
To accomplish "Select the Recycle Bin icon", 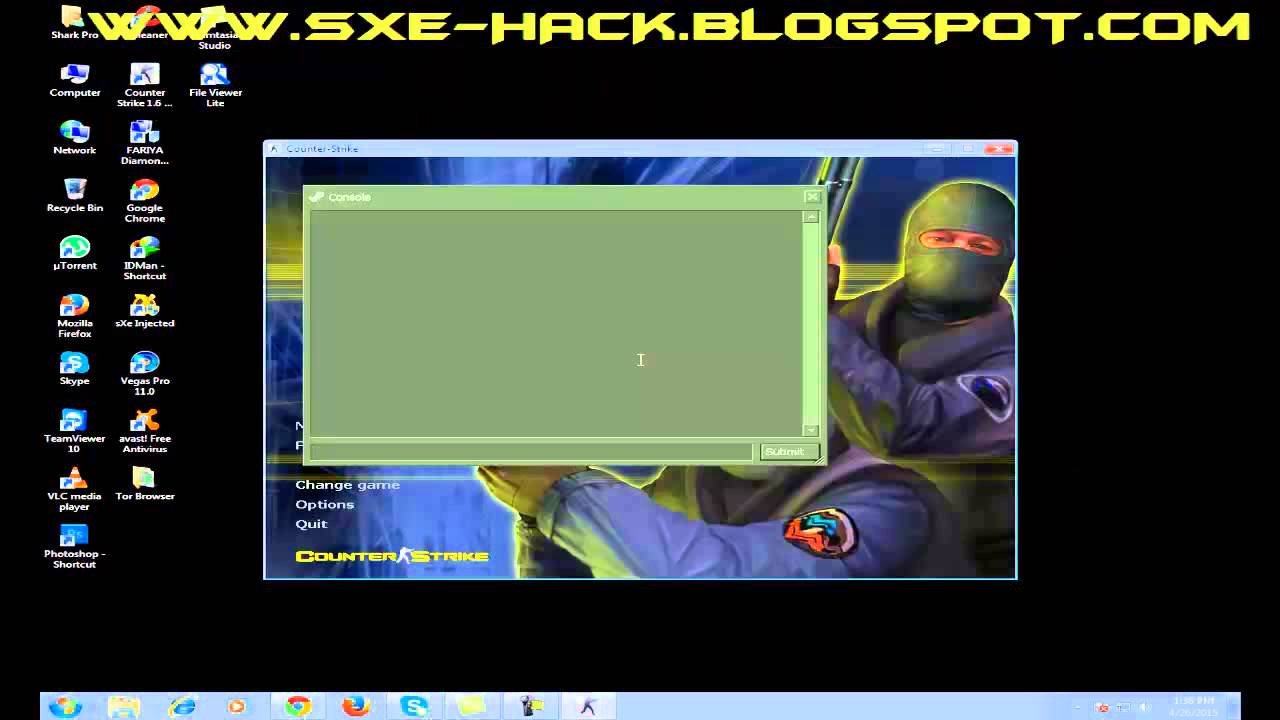I will tap(75, 196).
